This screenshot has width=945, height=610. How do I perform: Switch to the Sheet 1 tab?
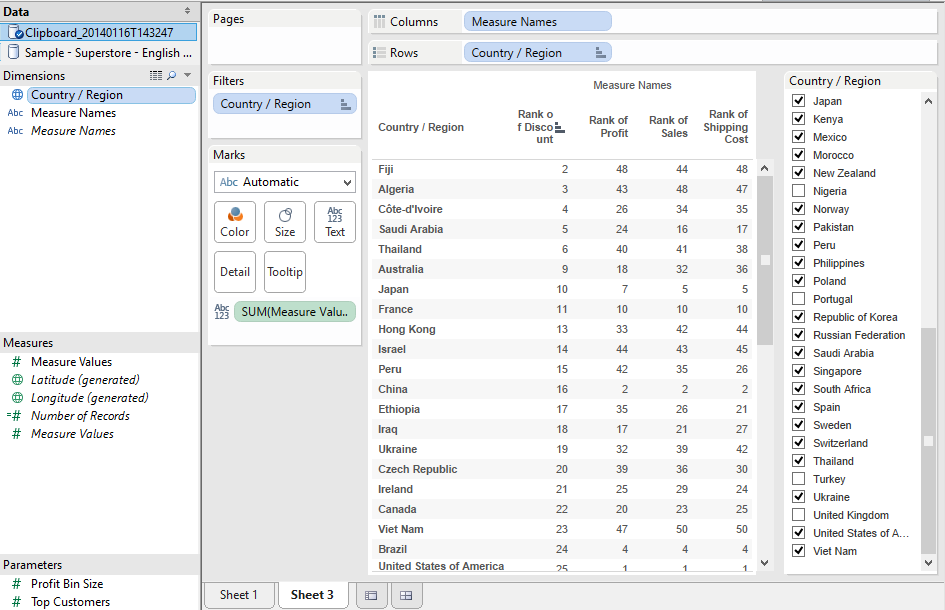coord(239,594)
